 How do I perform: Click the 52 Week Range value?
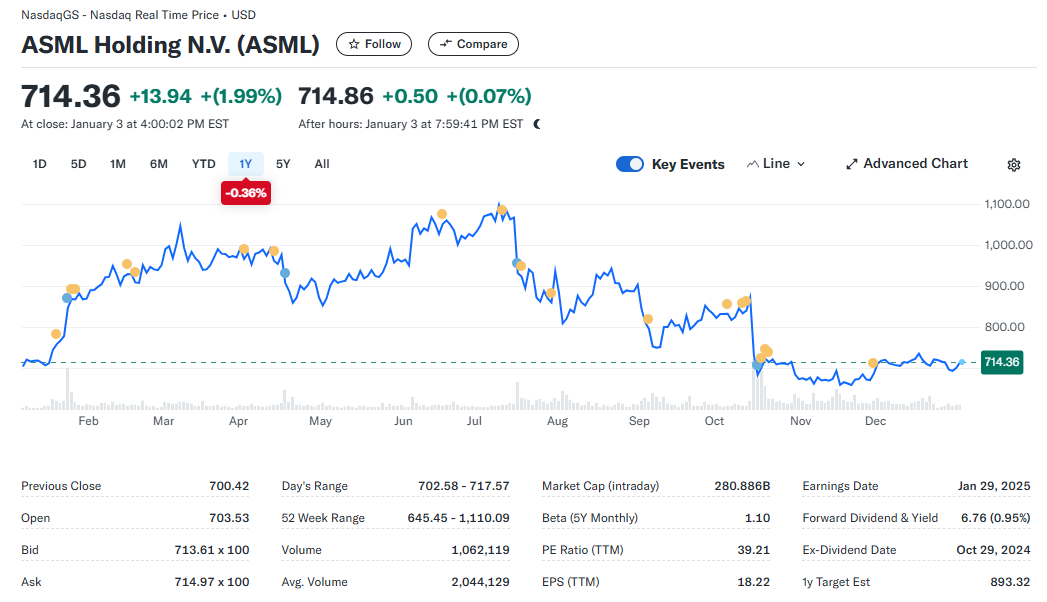(x=458, y=518)
